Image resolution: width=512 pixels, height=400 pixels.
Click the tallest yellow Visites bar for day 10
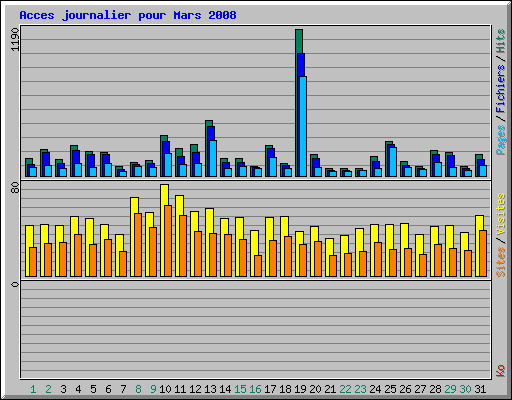[164, 194]
